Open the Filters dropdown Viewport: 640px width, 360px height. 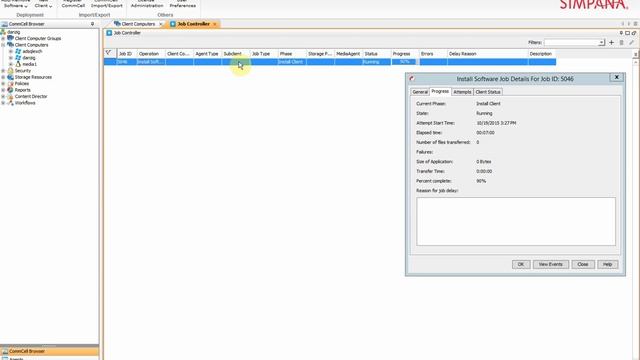click(601, 42)
